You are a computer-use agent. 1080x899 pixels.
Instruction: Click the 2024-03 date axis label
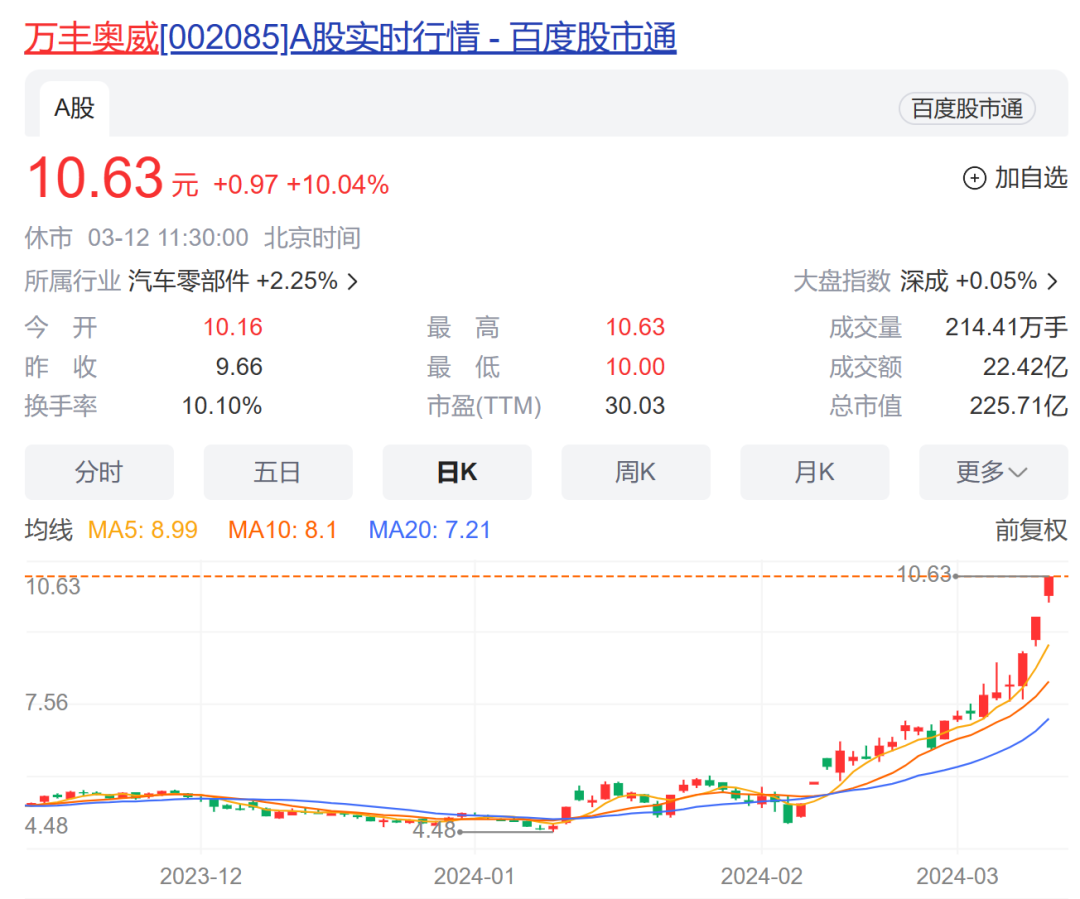point(957,876)
